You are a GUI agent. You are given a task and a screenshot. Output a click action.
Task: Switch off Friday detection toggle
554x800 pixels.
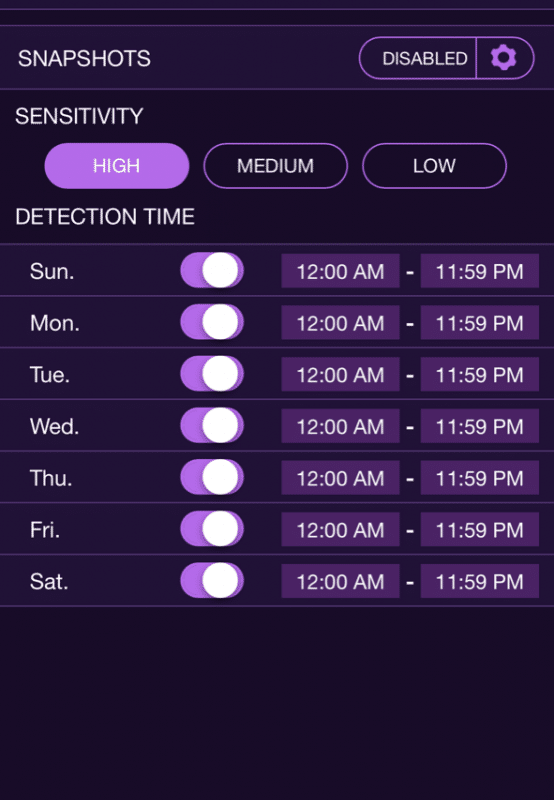[x=212, y=529]
